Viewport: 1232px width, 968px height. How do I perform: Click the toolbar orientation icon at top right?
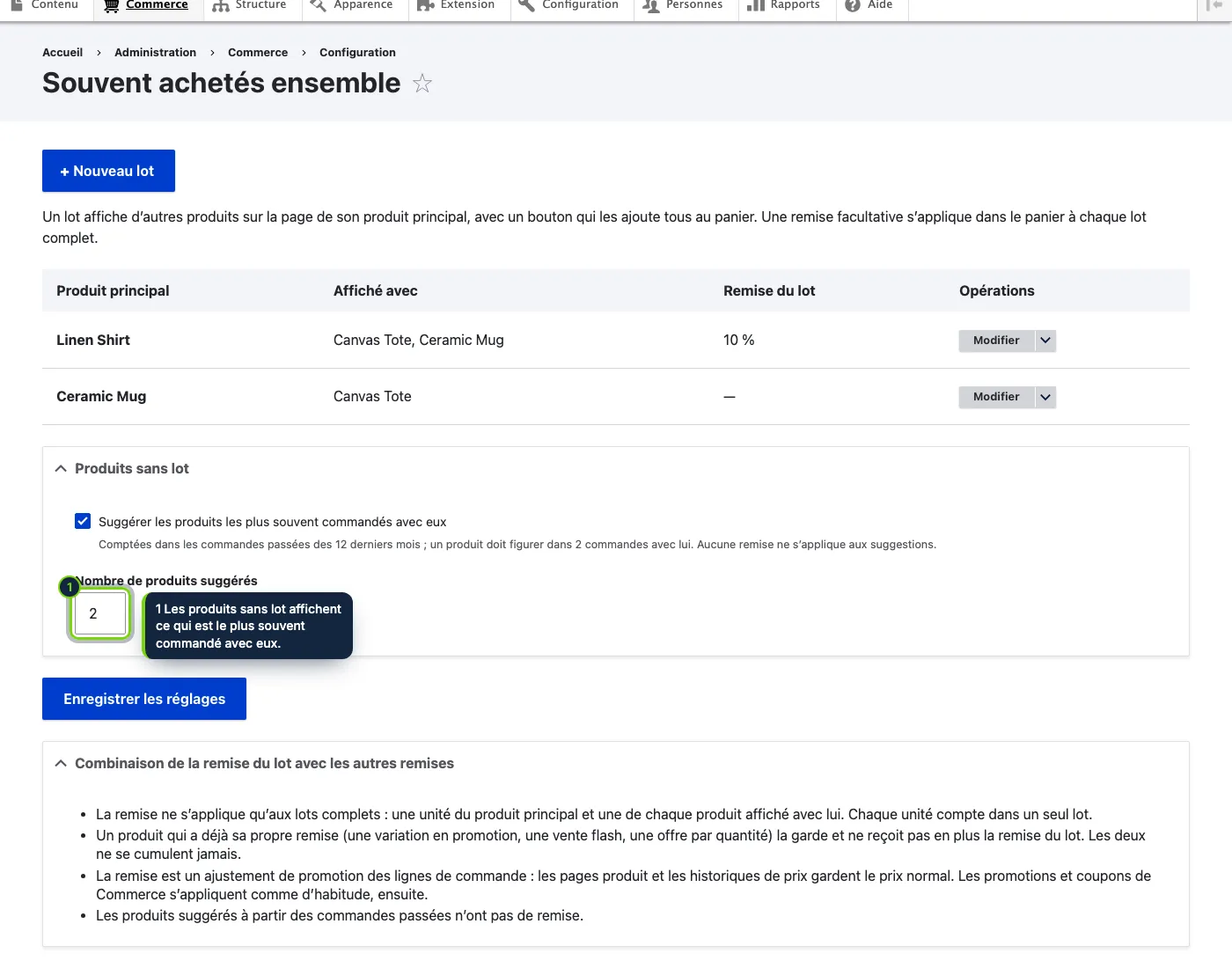[1214, 5]
